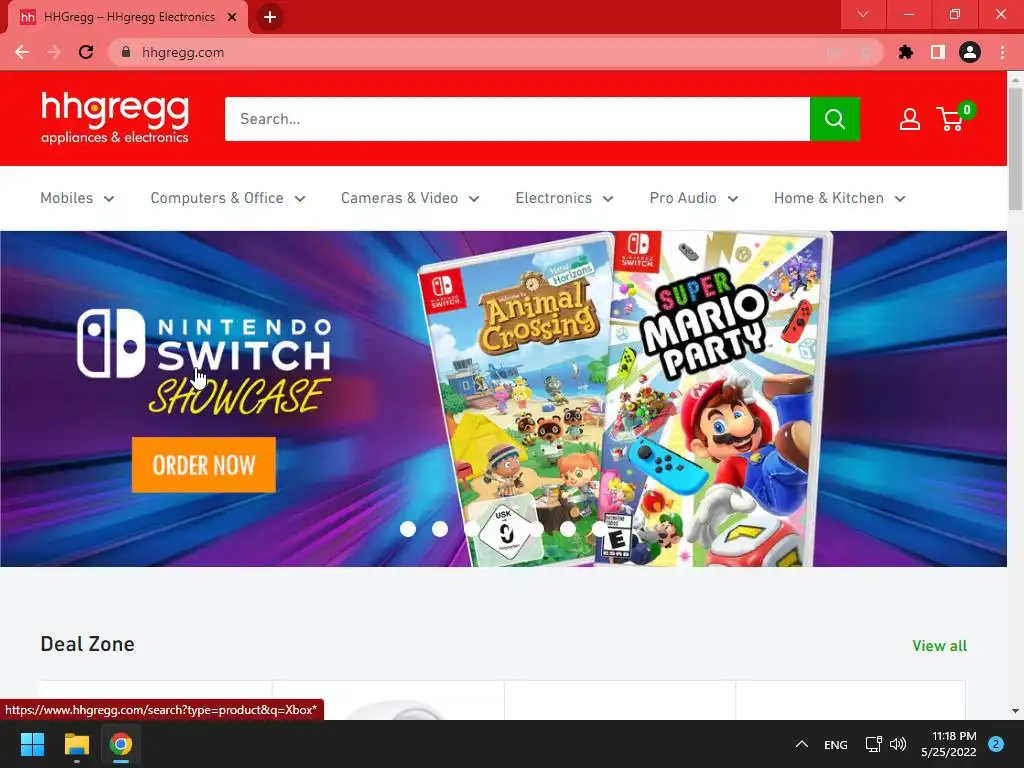Expand the Electronics menu
Viewport: 1024px width, 768px height.
(564, 198)
